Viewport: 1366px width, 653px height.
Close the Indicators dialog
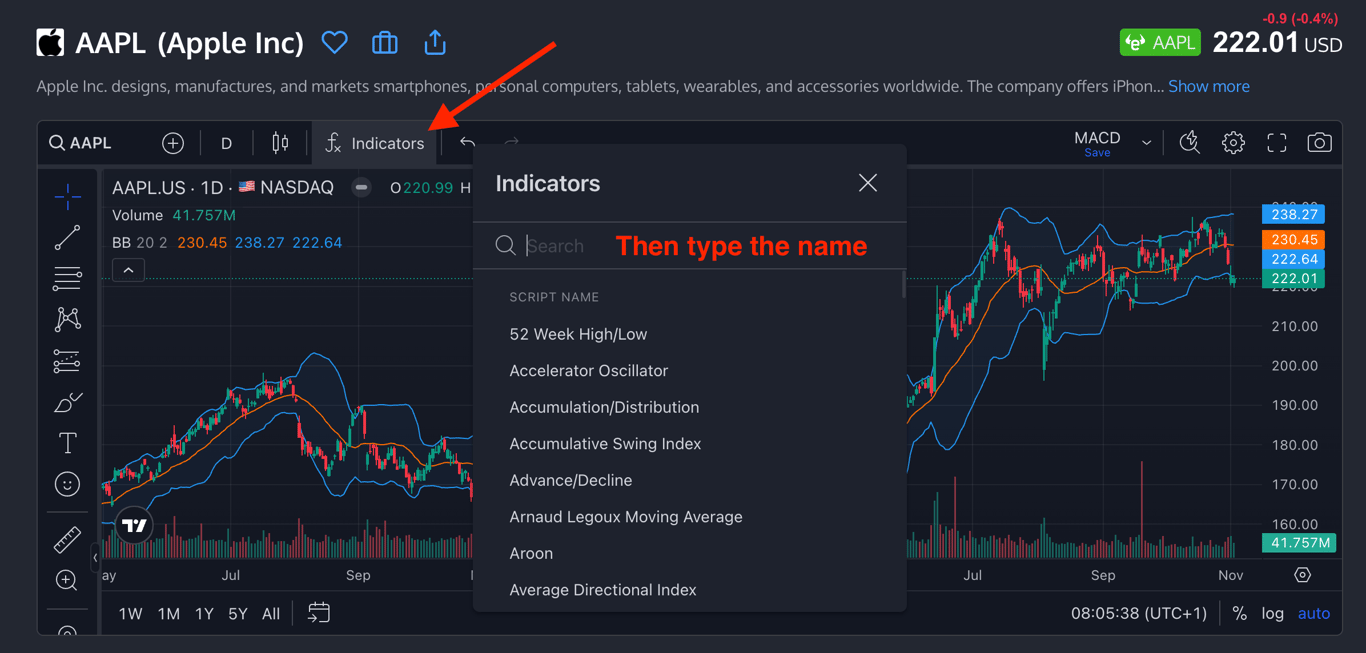[868, 183]
